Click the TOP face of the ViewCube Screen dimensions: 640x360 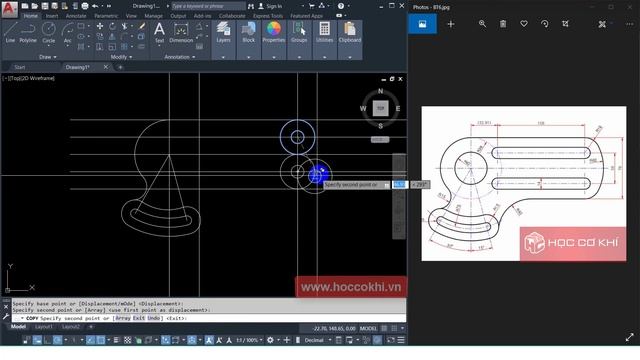380,108
